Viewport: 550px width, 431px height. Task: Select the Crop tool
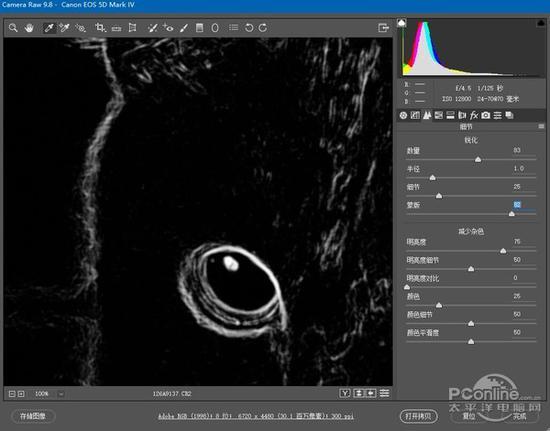pos(100,28)
